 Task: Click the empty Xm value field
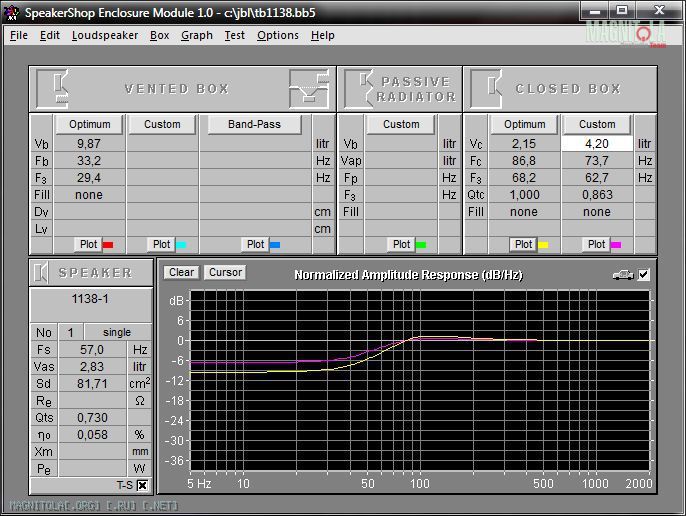click(x=92, y=452)
